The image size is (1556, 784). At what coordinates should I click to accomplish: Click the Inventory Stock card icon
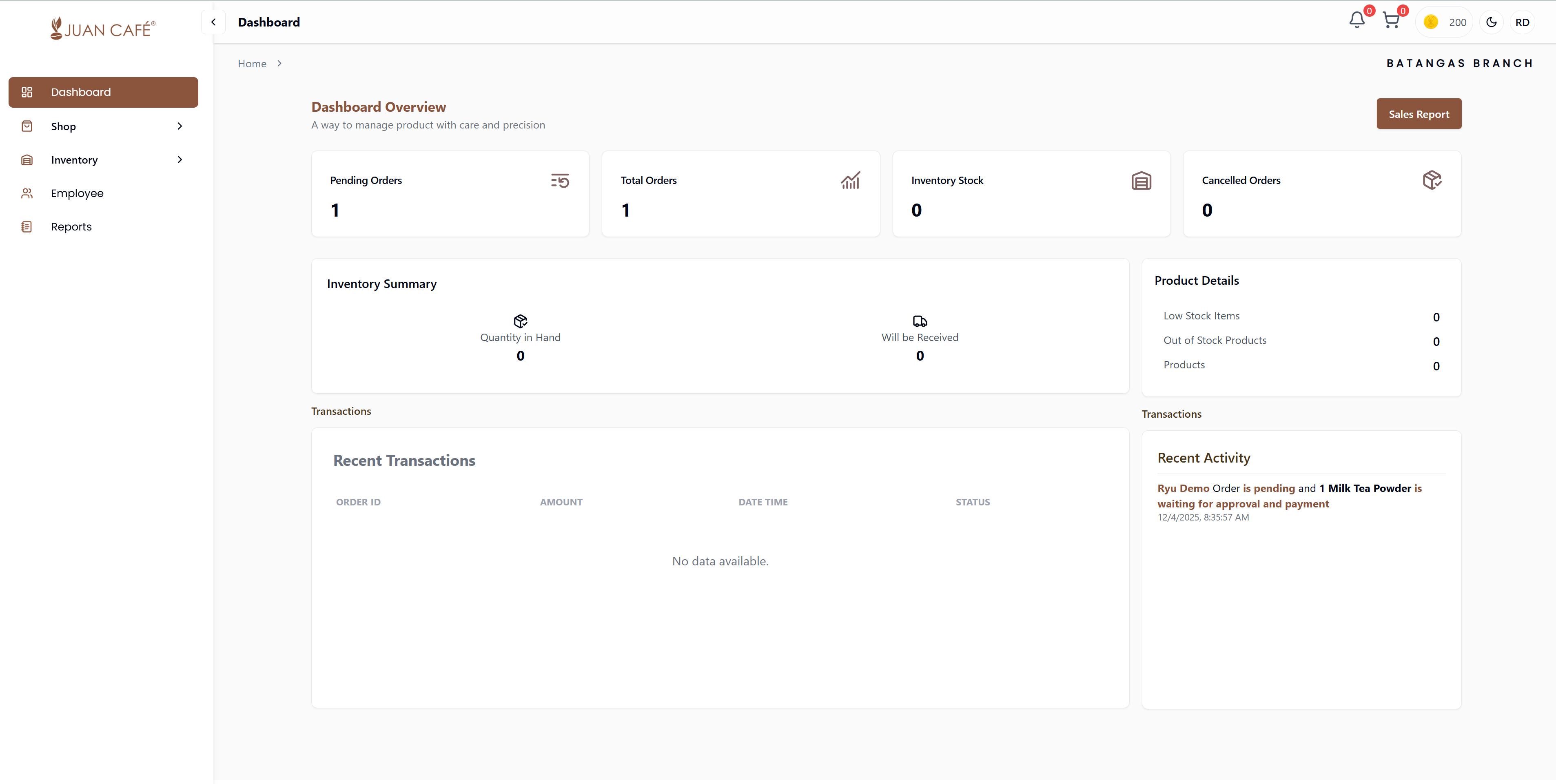[x=1141, y=180]
